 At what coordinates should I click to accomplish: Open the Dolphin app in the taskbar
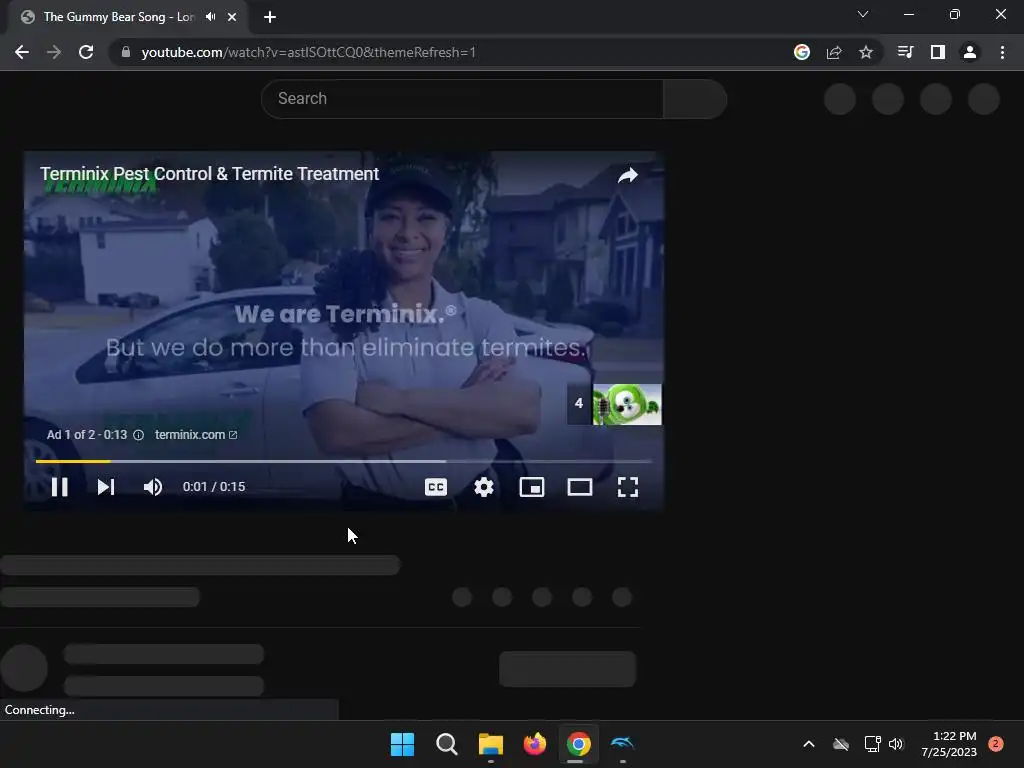point(622,743)
